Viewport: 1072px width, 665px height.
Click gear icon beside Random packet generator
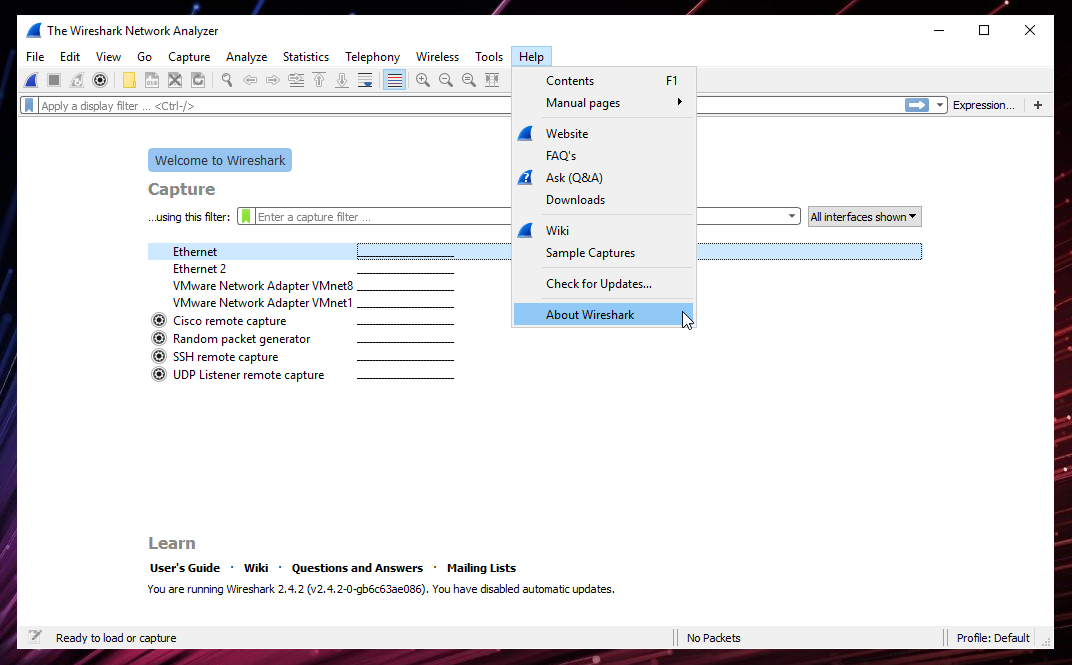[159, 338]
